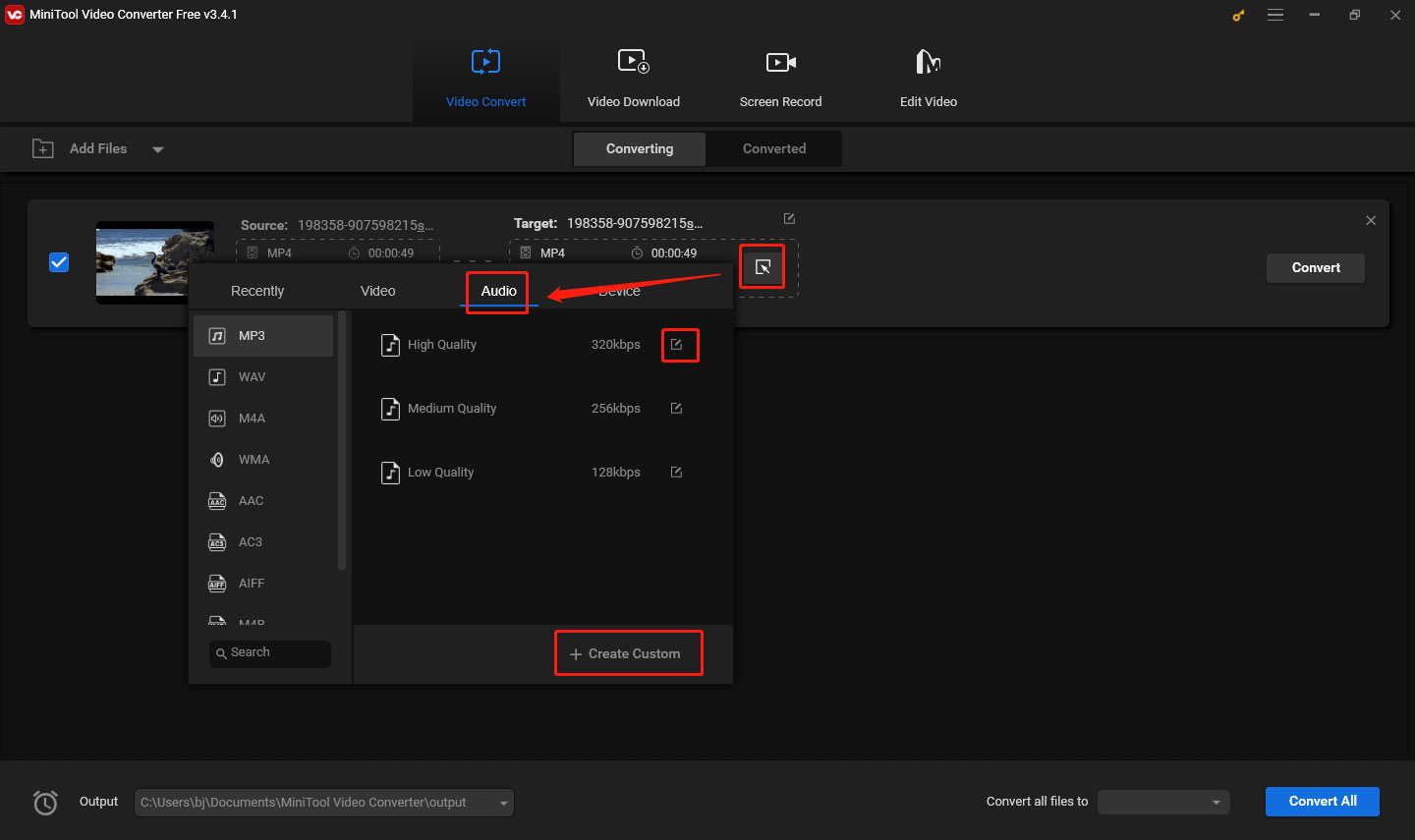Edit the High Quality preset settings
Screen dimensions: 1415x840
pos(676,345)
